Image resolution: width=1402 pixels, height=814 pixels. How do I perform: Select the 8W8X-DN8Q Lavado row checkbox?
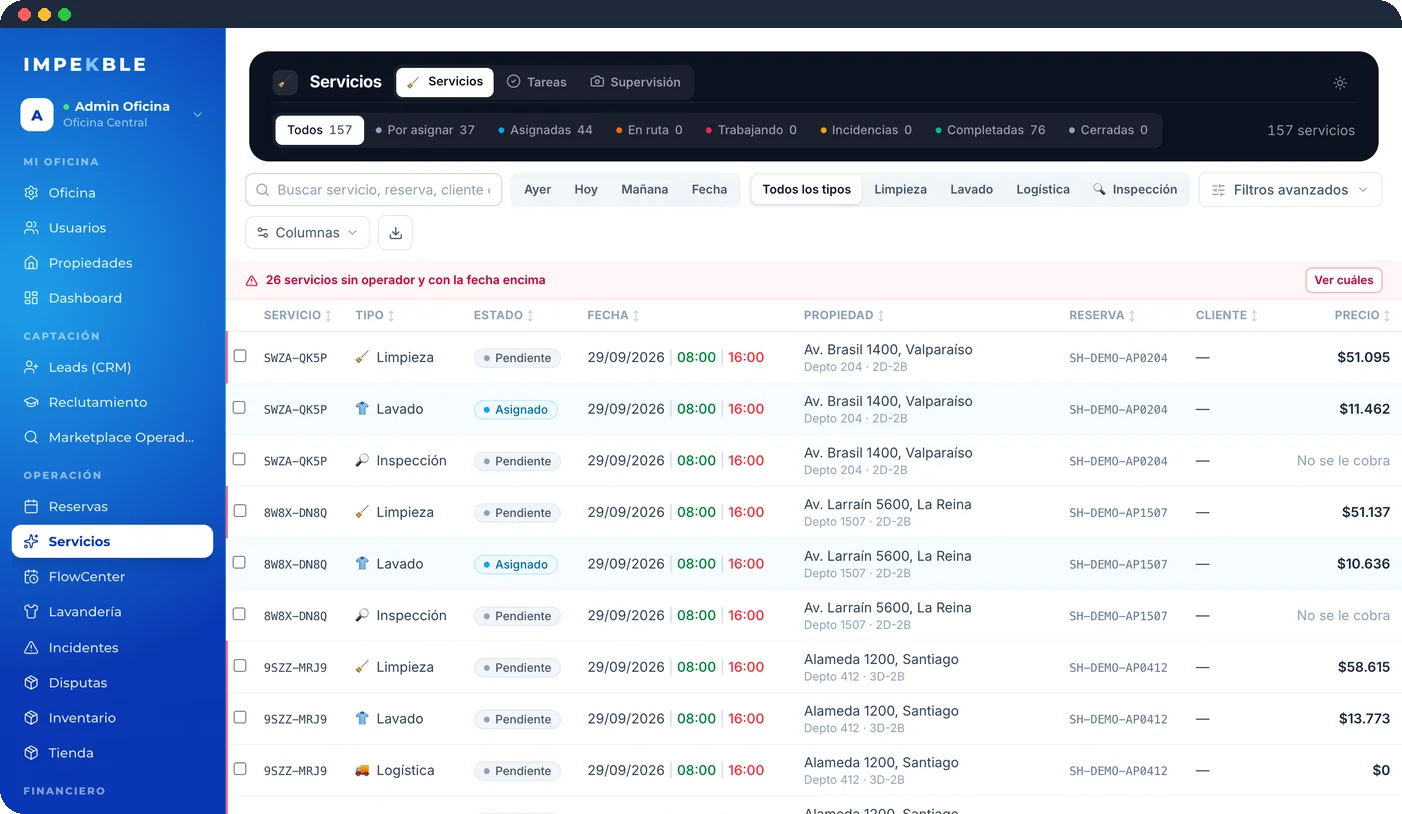(x=239, y=562)
